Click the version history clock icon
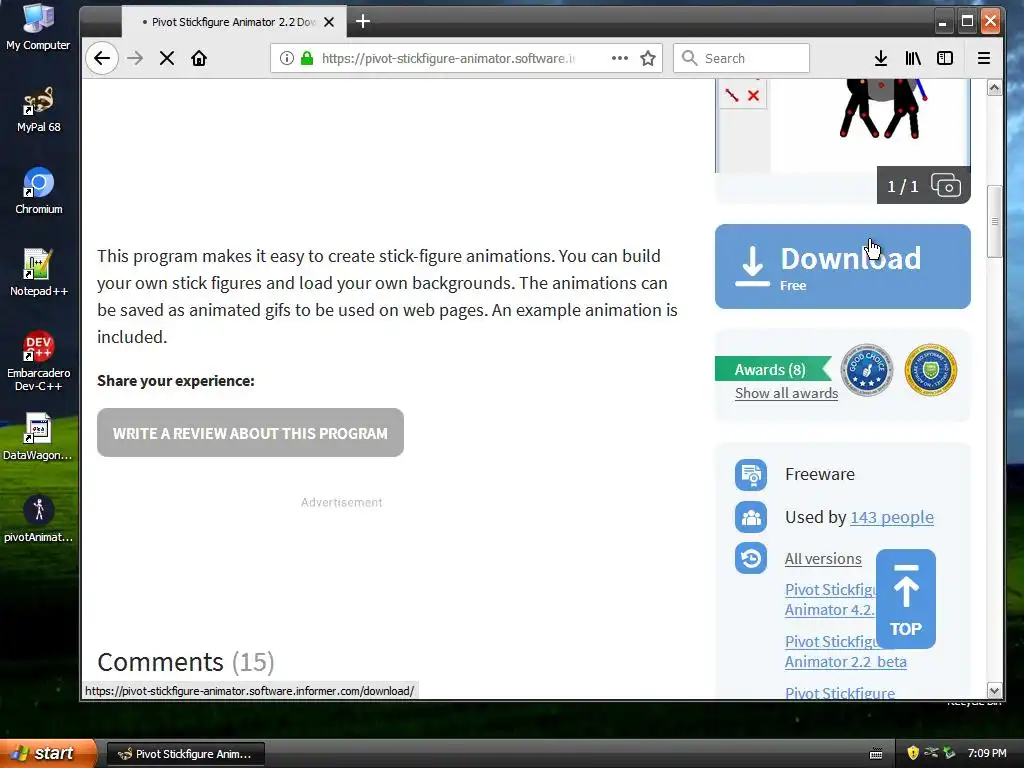The height and width of the screenshot is (768, 1024). pos(751,558)
